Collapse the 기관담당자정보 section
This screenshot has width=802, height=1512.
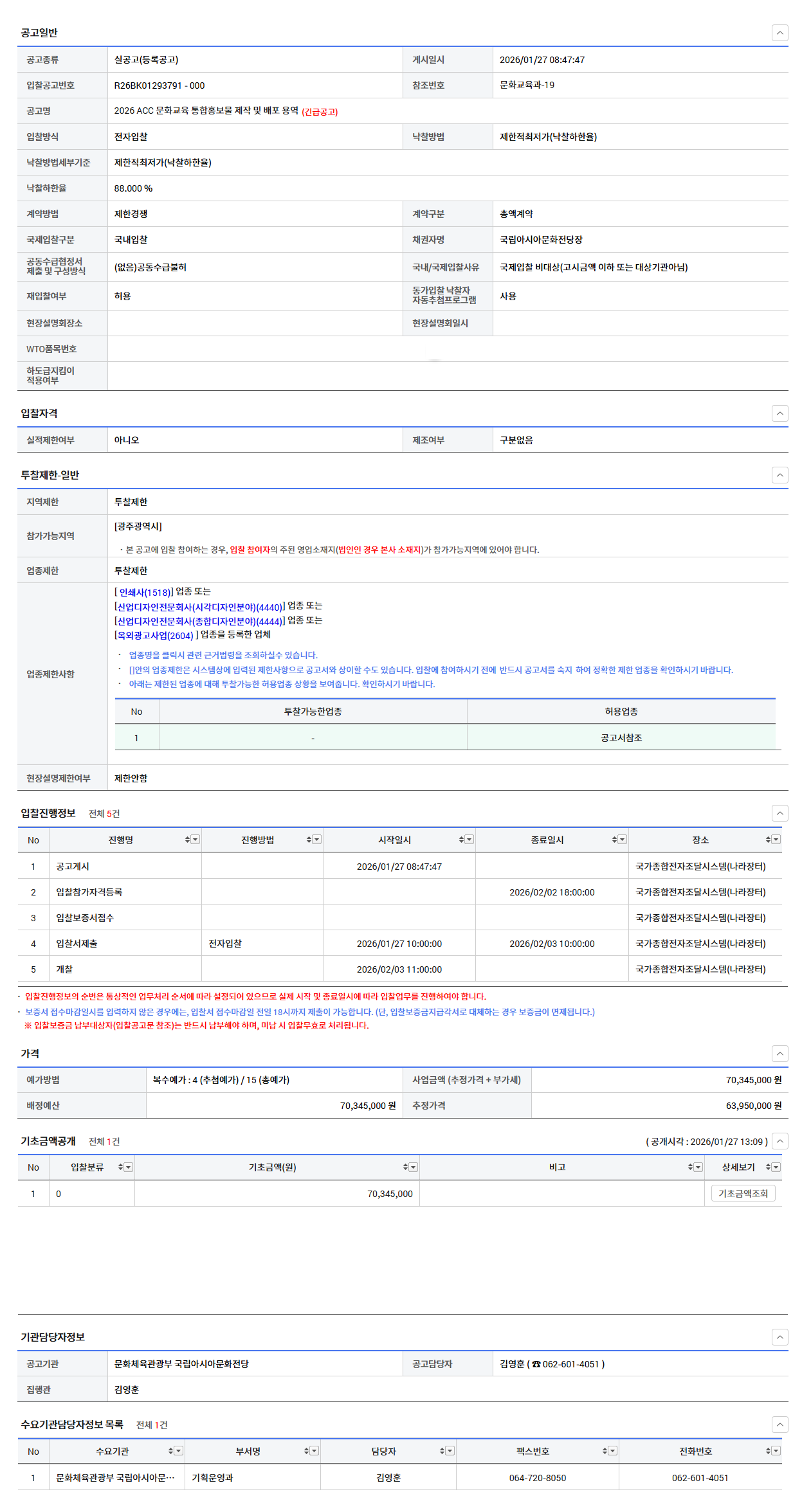point(779,1337)
